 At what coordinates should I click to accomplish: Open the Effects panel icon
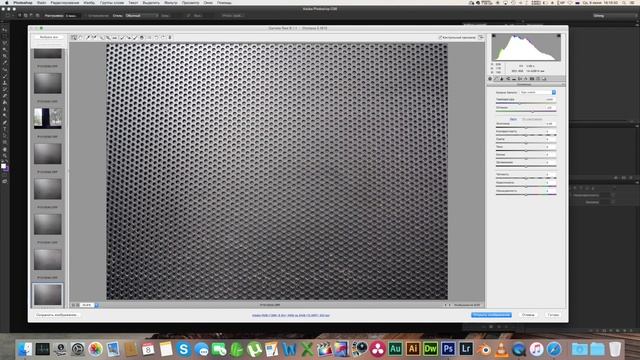tap(526, 78)
